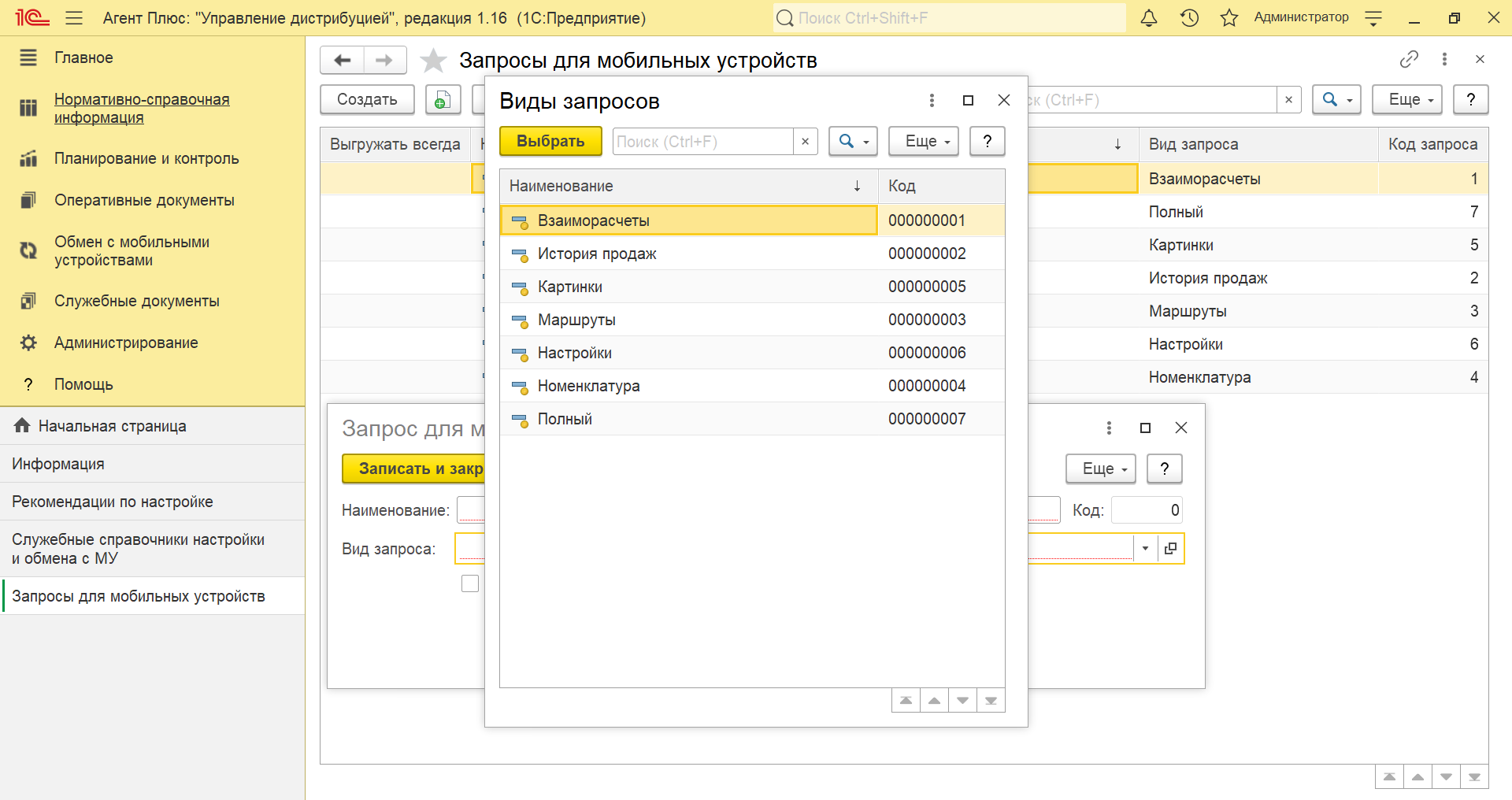Jump to end of main list
Image resolution: width=1512 pixels, height=800 pixels.
[1474, 777]
